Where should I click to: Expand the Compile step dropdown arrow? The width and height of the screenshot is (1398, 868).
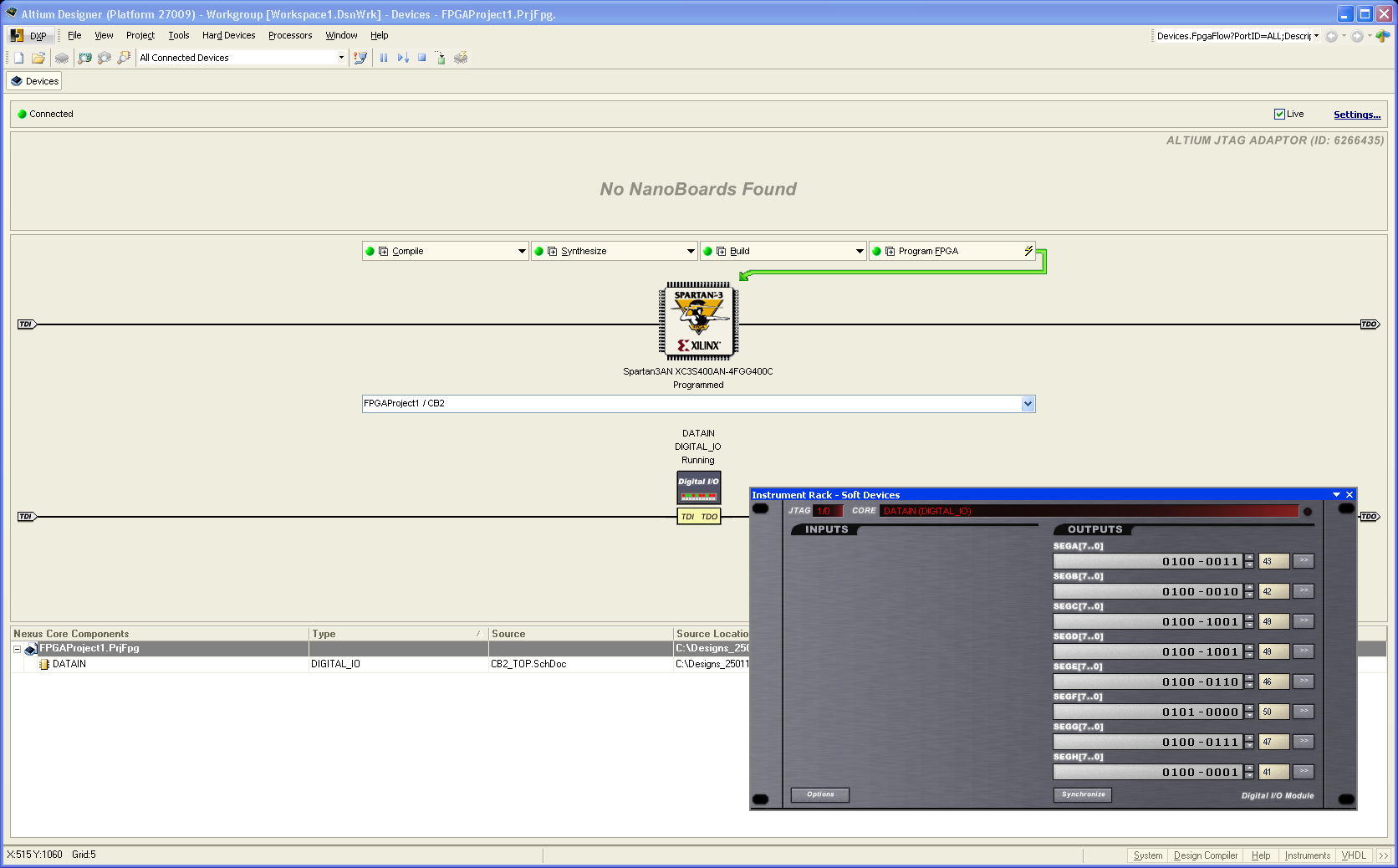tap(522, 251)
